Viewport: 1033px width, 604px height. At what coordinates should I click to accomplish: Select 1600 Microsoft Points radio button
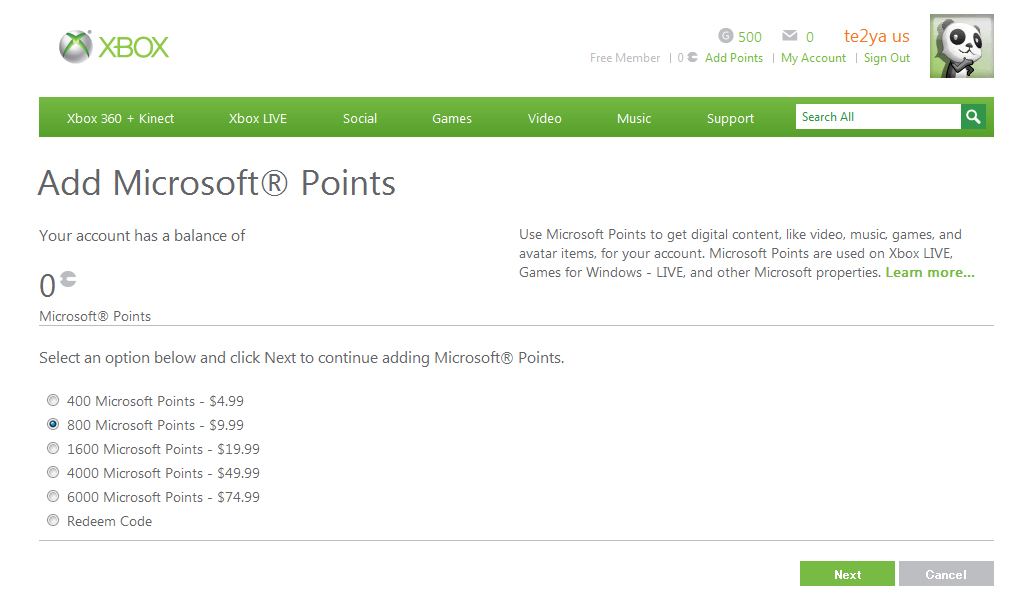pyautogui.click(x=53, y=448)
